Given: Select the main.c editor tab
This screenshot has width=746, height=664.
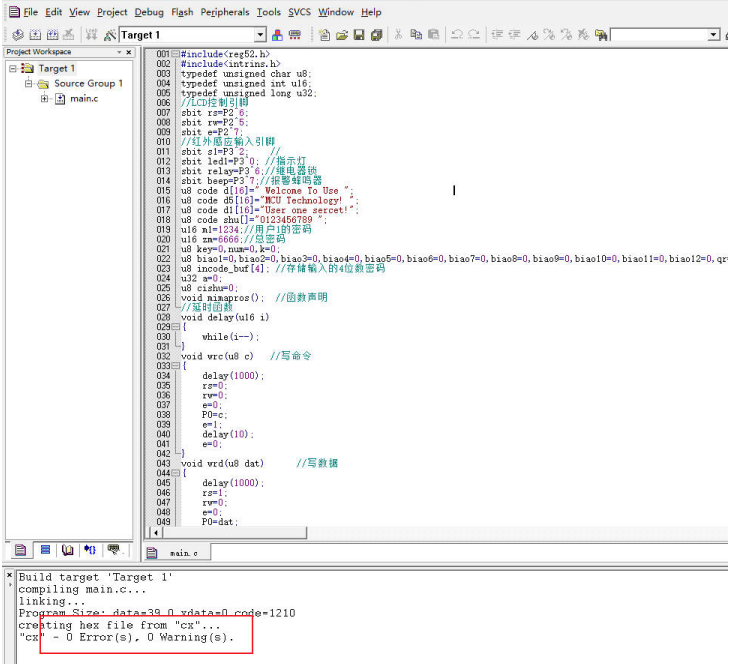Looking at the screenshot, I should 177,553.
